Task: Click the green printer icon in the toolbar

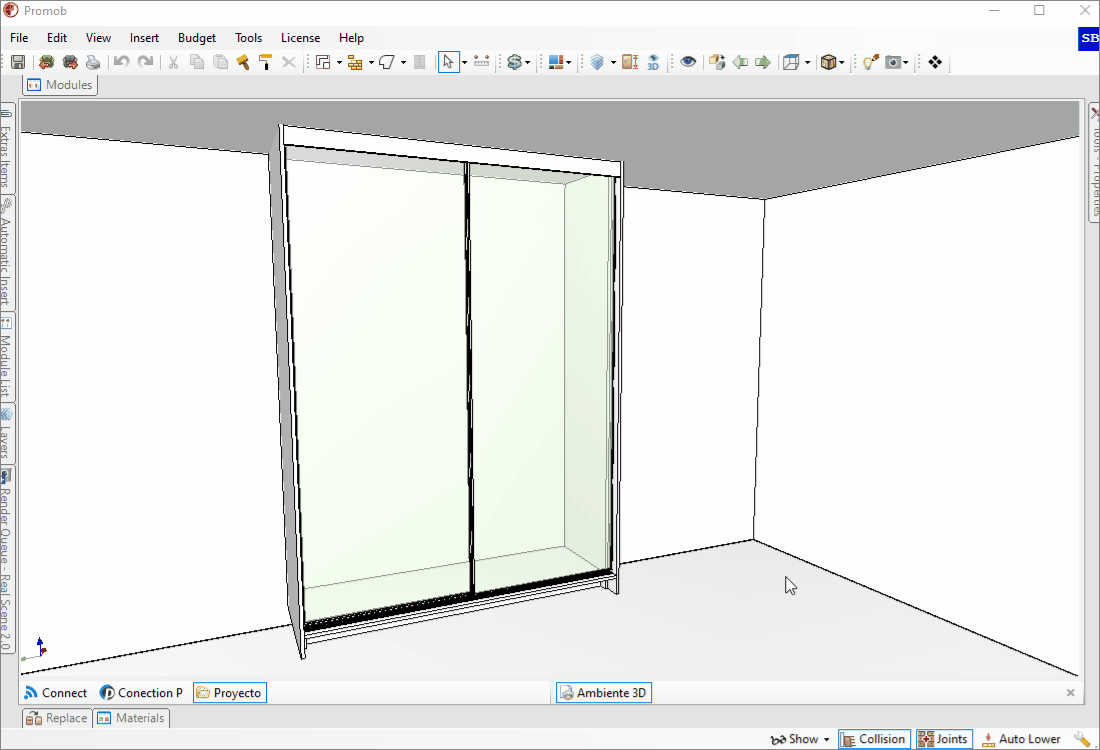Action: [46, 62]
